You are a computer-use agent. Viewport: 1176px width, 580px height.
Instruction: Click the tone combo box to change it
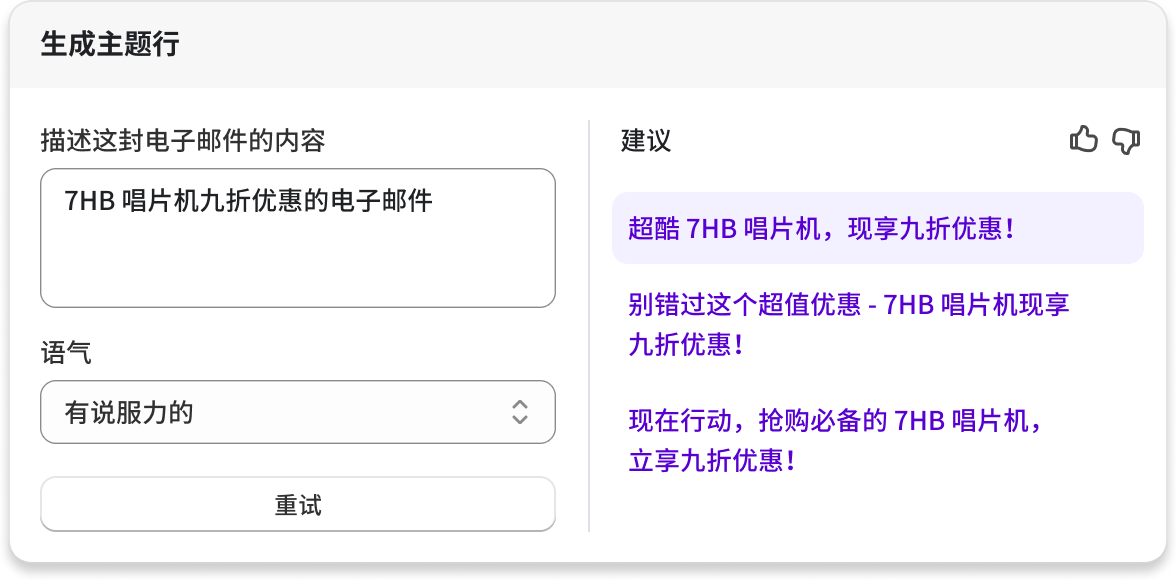297,412
